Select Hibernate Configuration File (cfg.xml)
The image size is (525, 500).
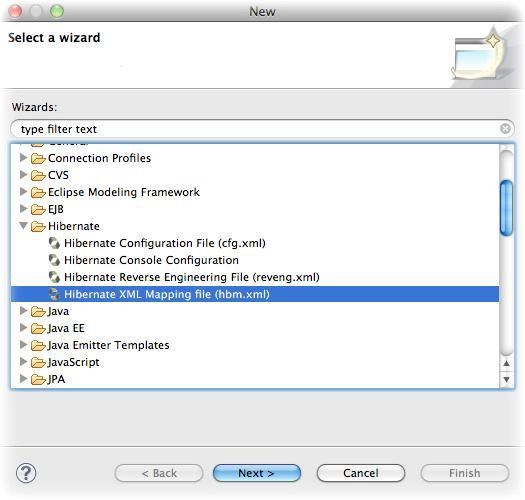click(x=165, y=243)
